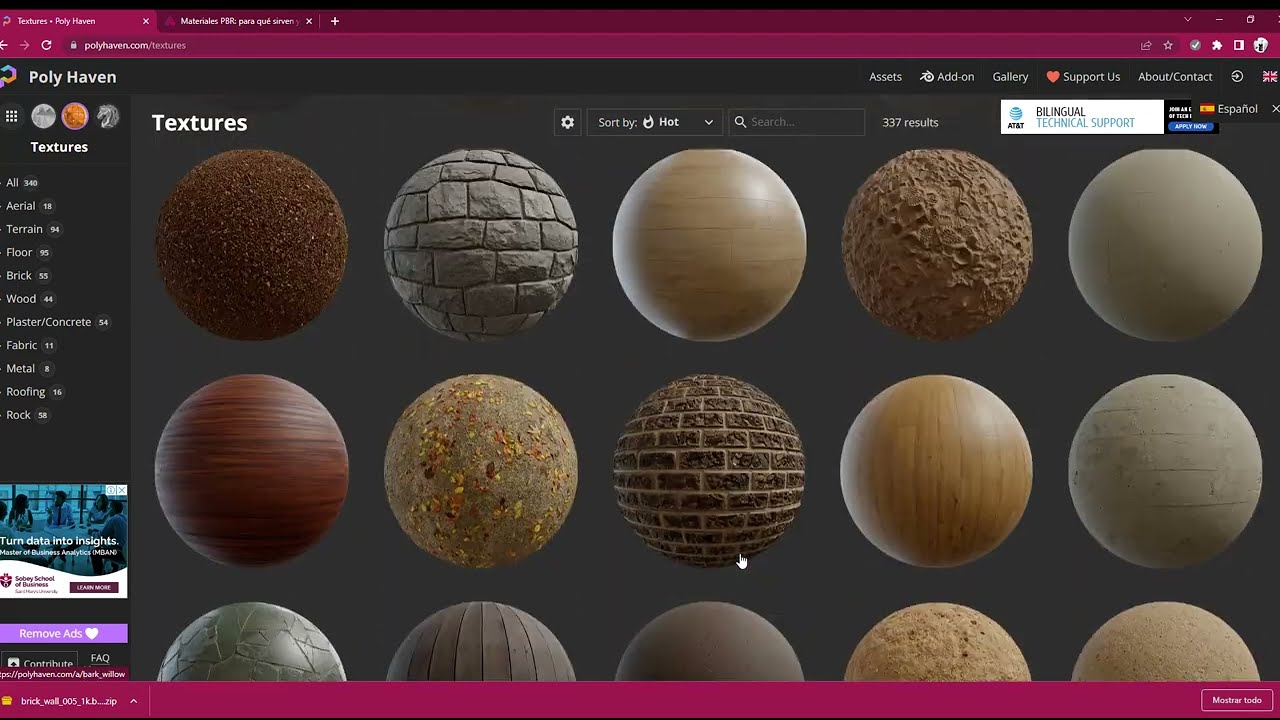This screenshot has height=720, width=1280.
Task: Switch language to Español
Action: point(1229,109)
